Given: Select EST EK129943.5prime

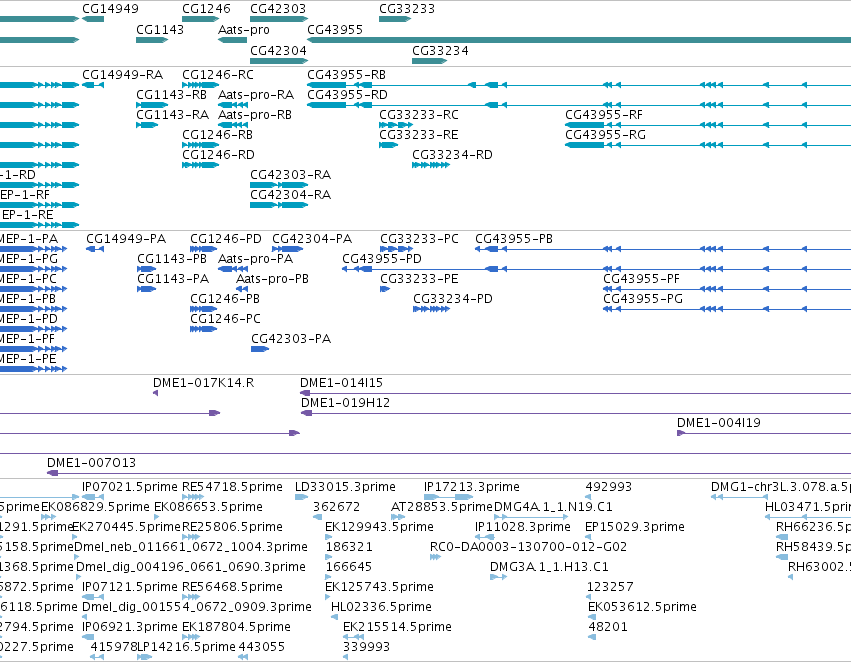Looking at the screenshot, I should tap(379, 527).
